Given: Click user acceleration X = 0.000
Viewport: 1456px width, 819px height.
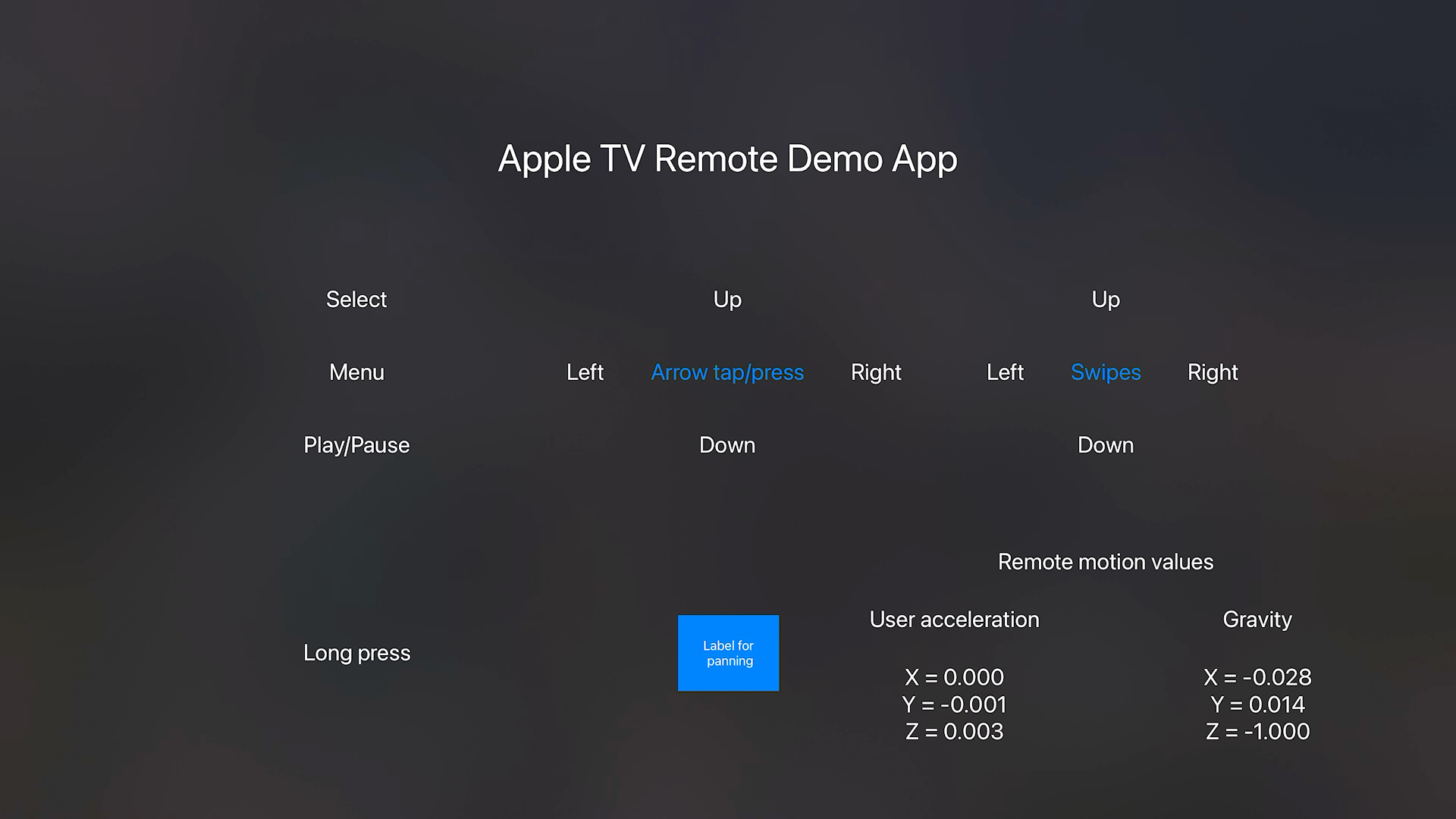Looking at the screenshot, I should click(954, 677).
